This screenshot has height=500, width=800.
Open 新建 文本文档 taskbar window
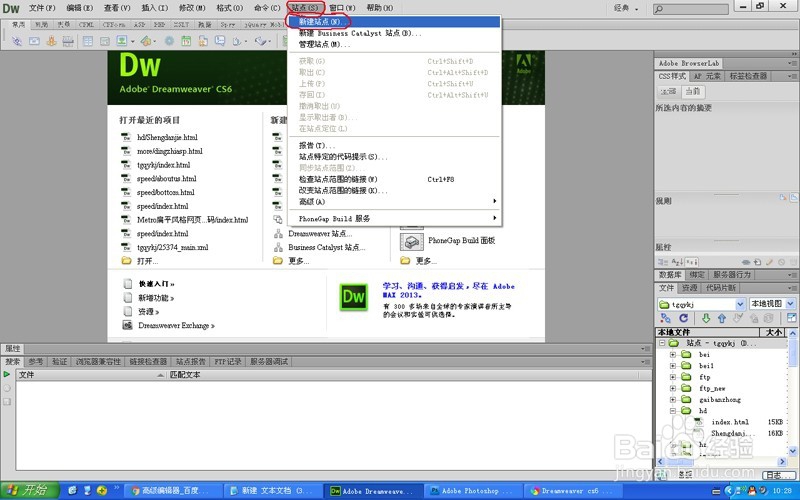click(273, 491)
